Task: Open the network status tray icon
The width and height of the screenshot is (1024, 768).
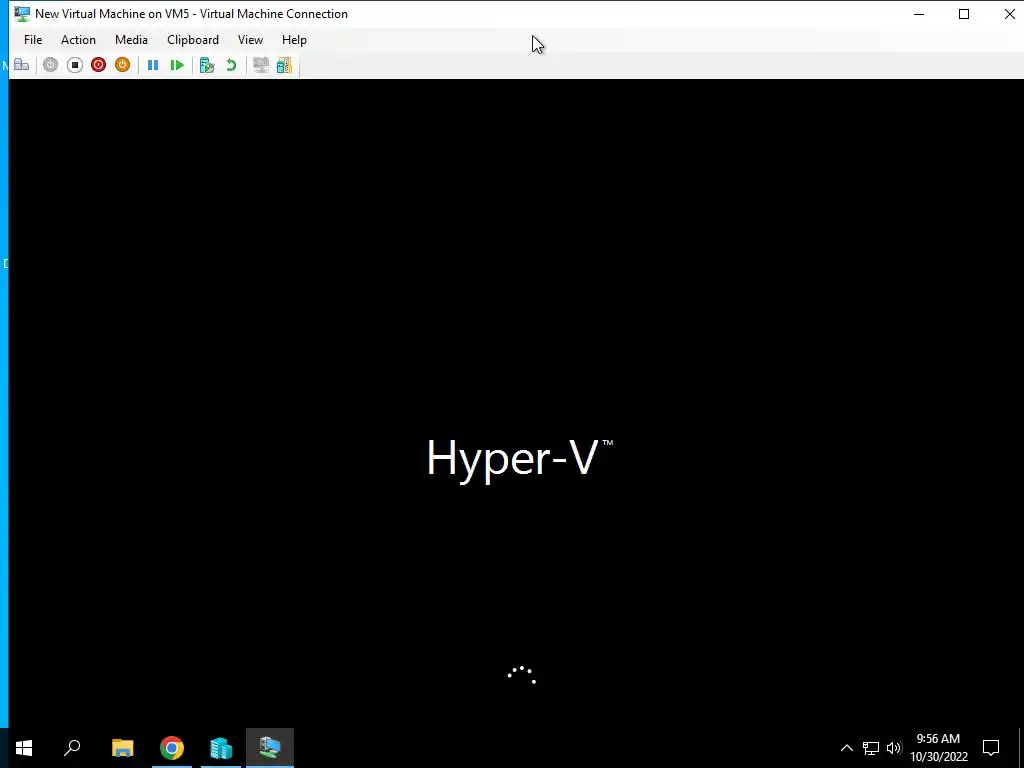Action: (x=871, y=748)
